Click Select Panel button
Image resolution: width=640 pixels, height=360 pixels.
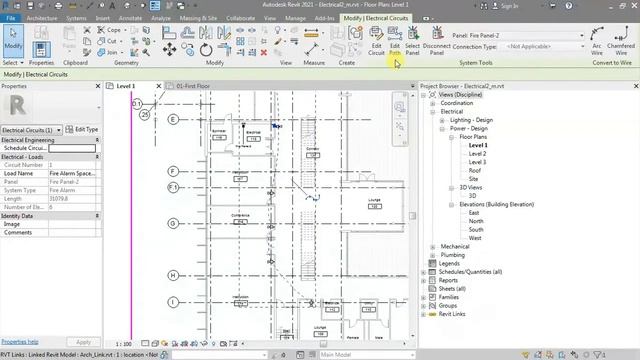(412, 41)
